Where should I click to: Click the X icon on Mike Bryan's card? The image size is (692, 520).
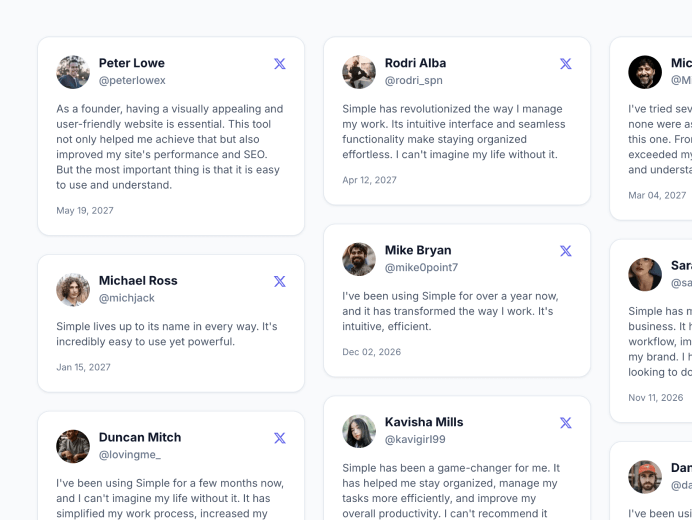click(x=566, y=251)
